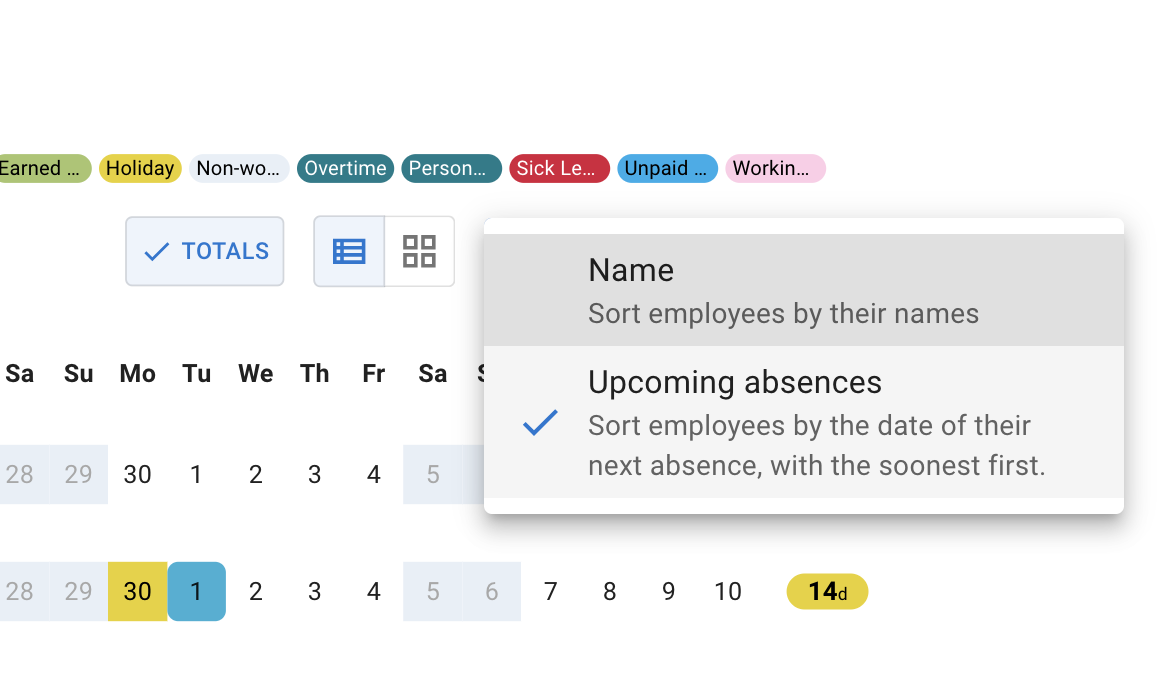Image resolution: width=1162 pixels, height=676 pixels.
Task: Select the yellow highlighted date 30
Action: click(137, 591)
